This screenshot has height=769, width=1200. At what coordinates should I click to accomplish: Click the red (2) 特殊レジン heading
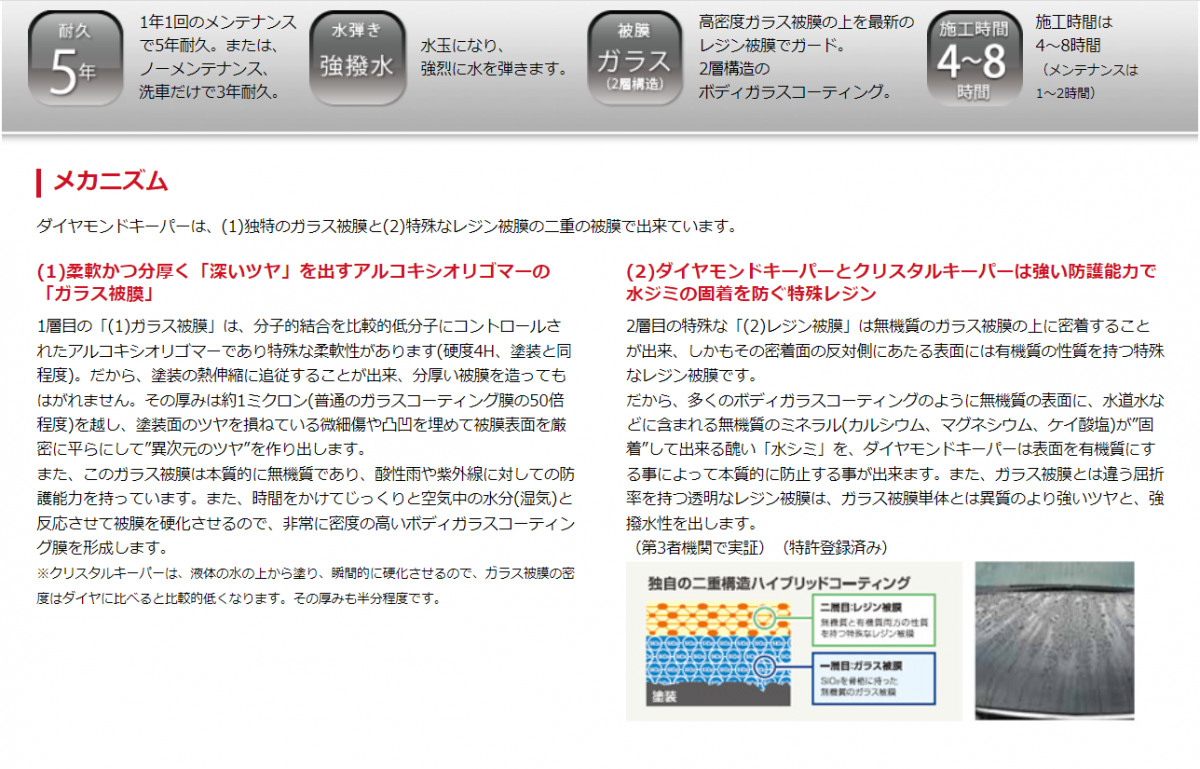[x=890, y=282]
